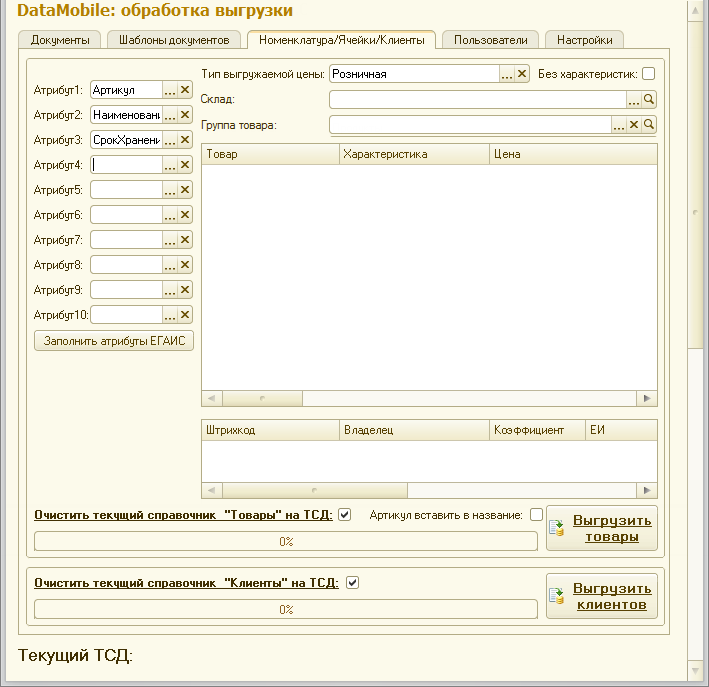
Task: Open the selection list for Атрибут9
Action: pos(170,289)
